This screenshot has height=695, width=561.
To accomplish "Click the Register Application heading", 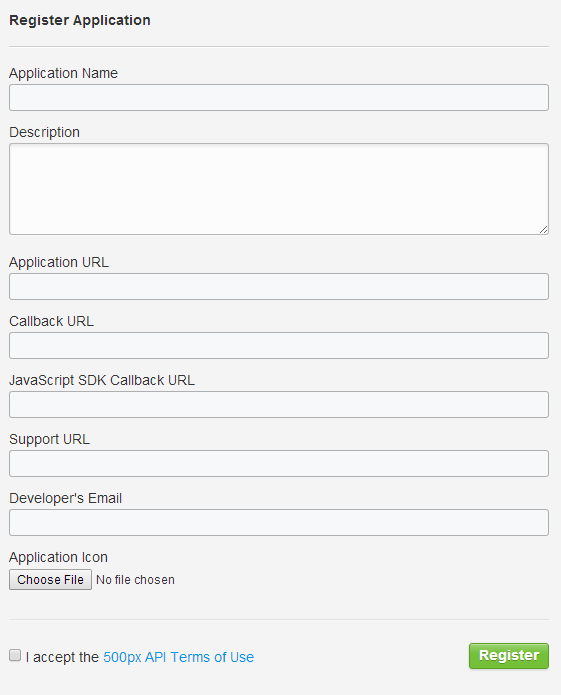I will pos(80,20).
